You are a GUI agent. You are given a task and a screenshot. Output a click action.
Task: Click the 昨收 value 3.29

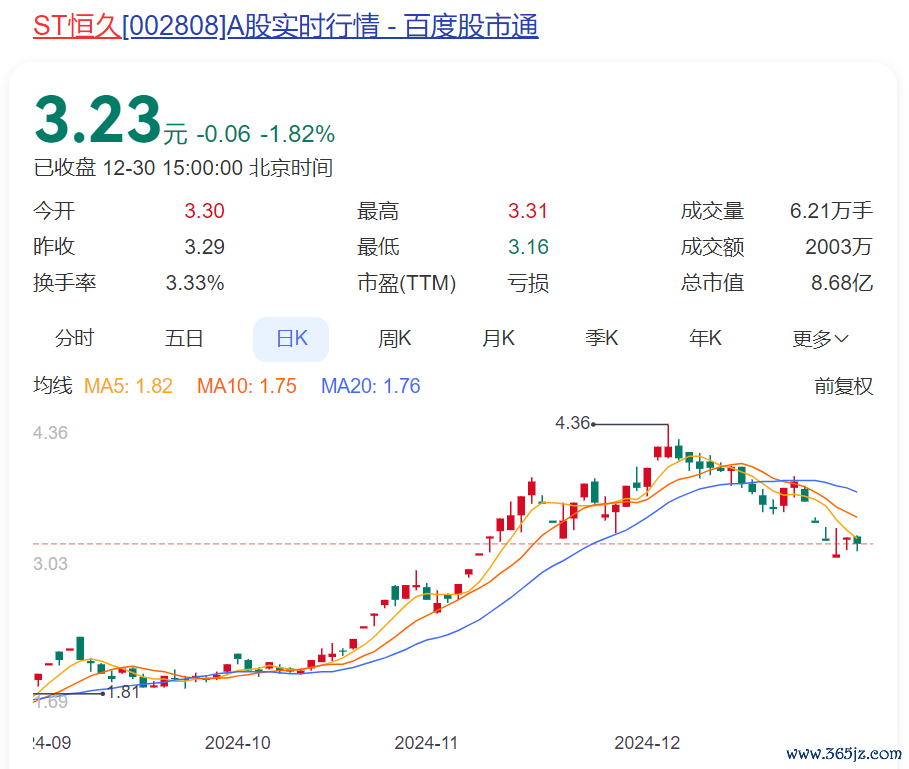coord(204,247)
